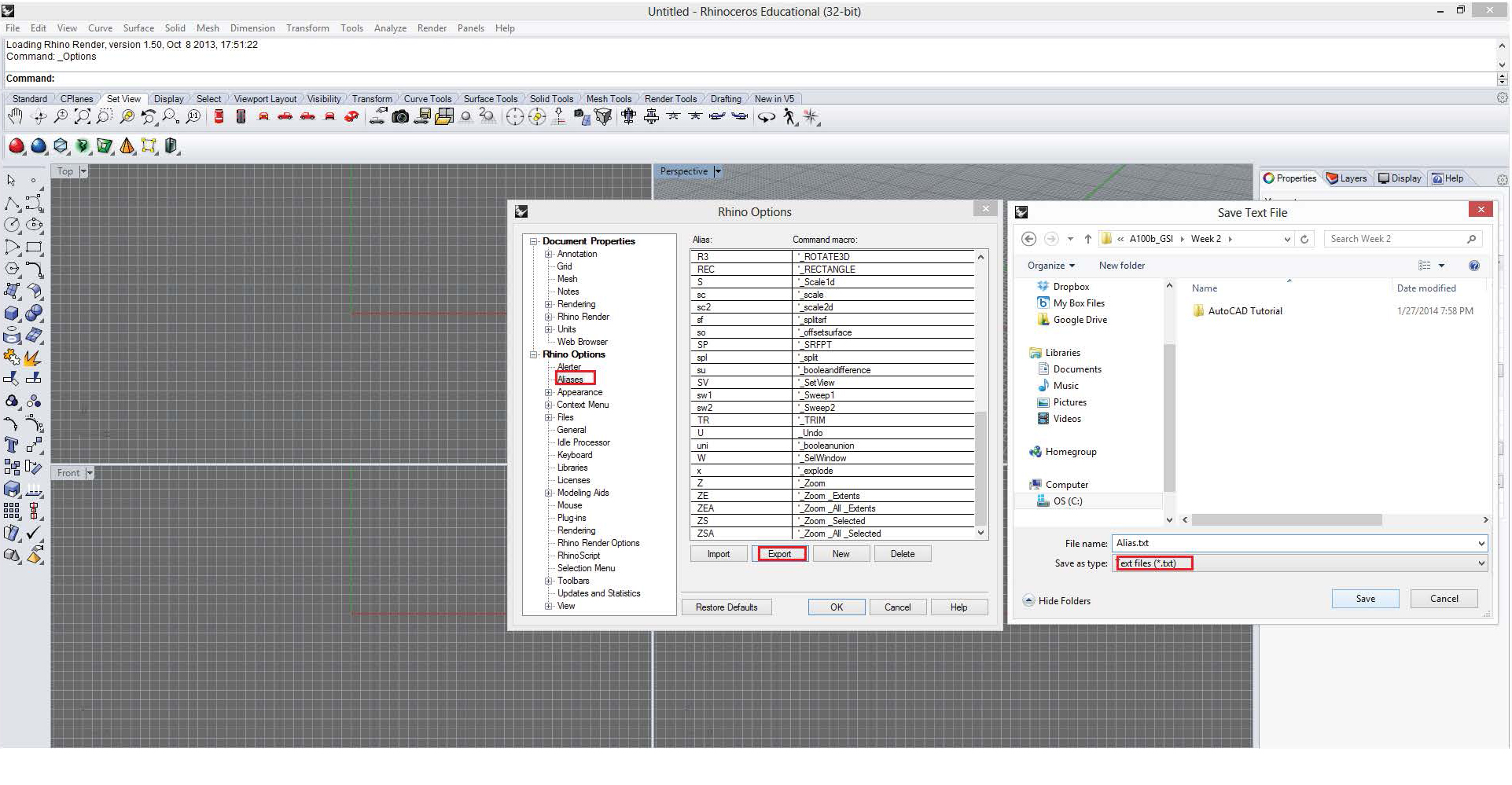Screen dimensions: 1512x785
Task: Select the Text object T tool
Action: tap(12, 446)
